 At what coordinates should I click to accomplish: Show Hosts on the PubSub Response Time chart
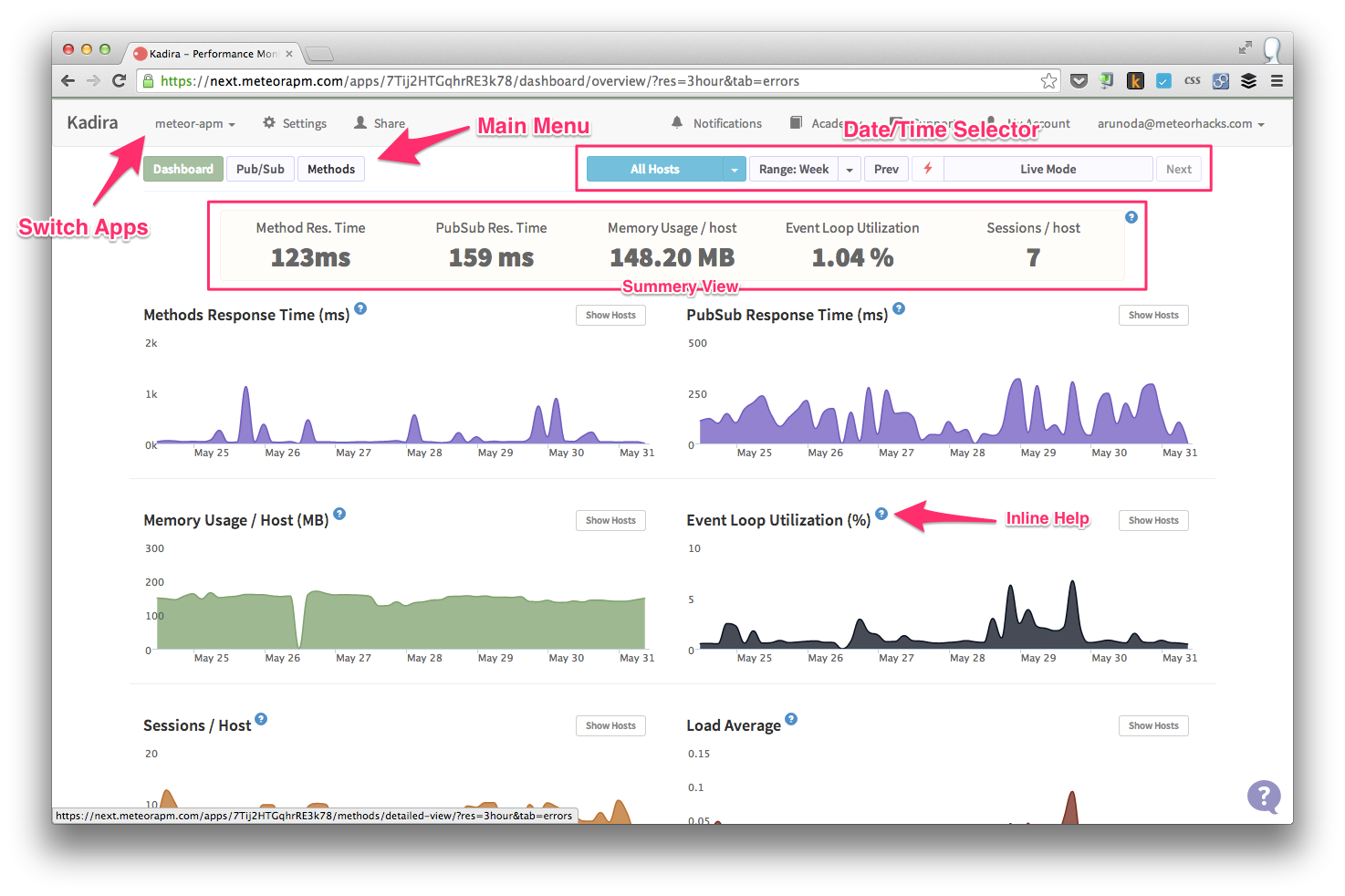(x=1152, y=315)
